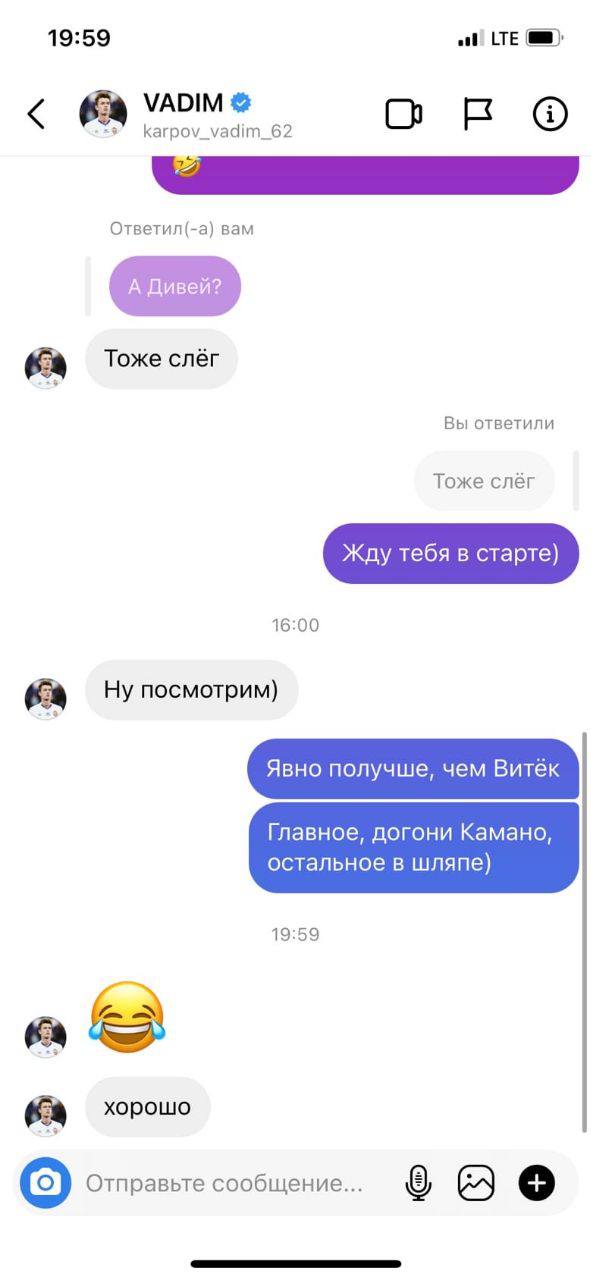The image size is (591, 1280).
Task: Tap the quoted 'А Дивей?' reply bubble
Action: tap(175, 286)
